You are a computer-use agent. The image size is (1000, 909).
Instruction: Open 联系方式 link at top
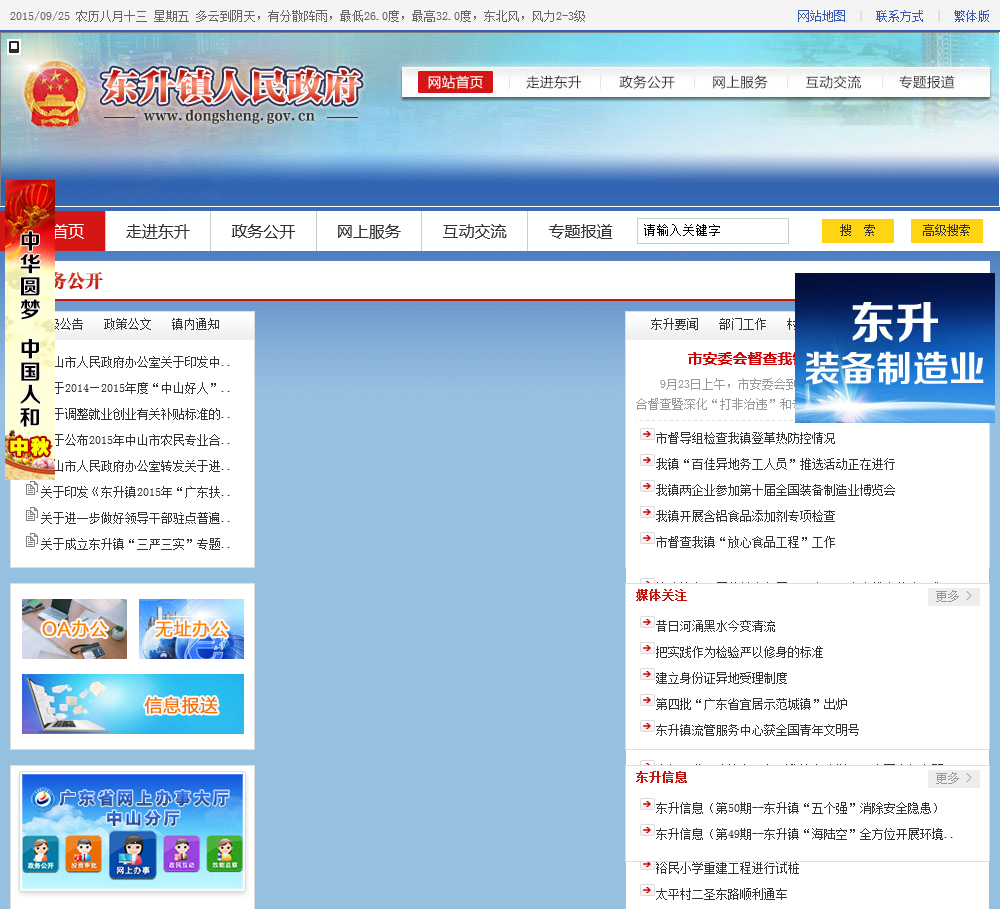click(x=899, y=16)
